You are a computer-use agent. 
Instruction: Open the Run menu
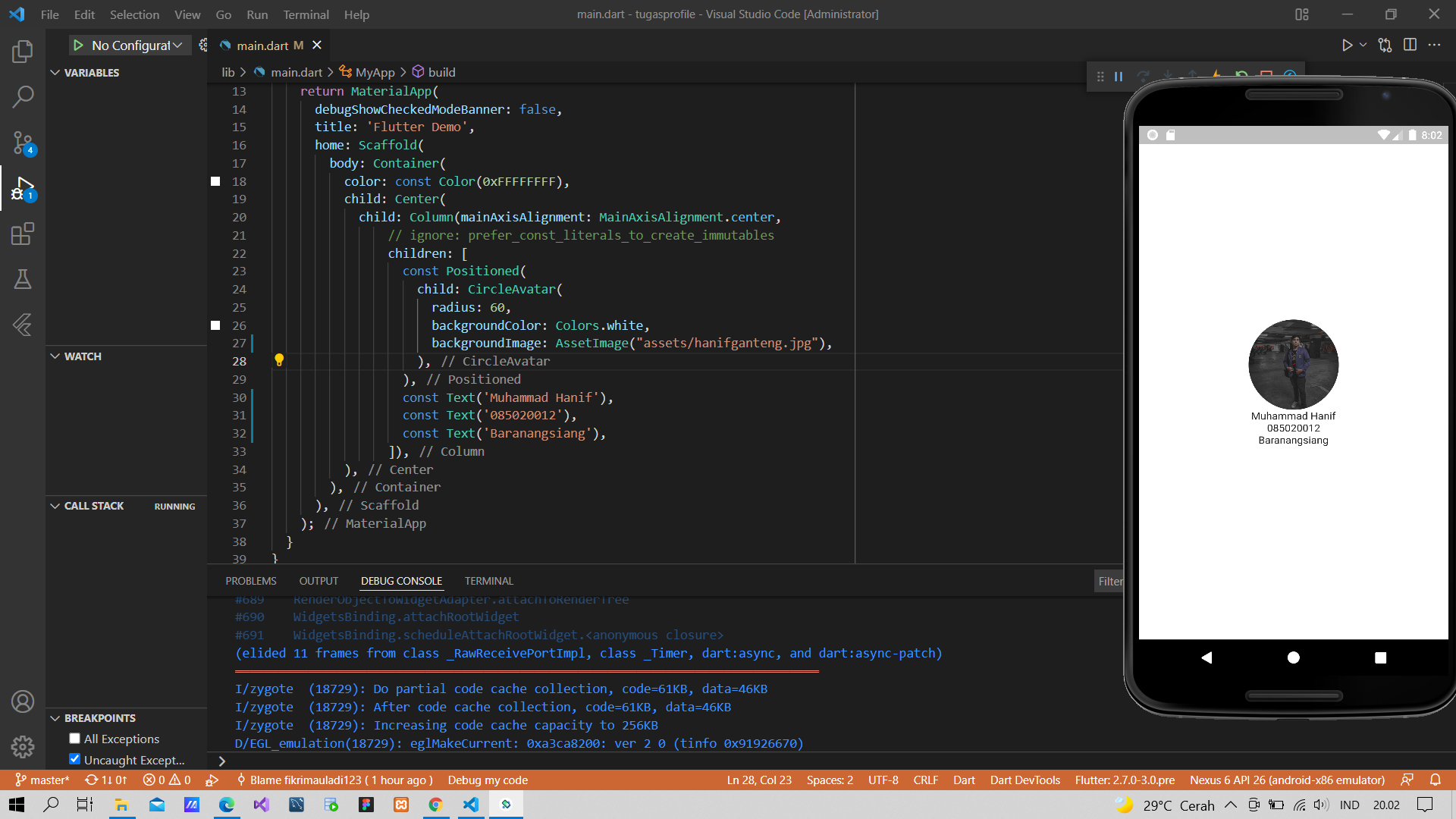257,14
